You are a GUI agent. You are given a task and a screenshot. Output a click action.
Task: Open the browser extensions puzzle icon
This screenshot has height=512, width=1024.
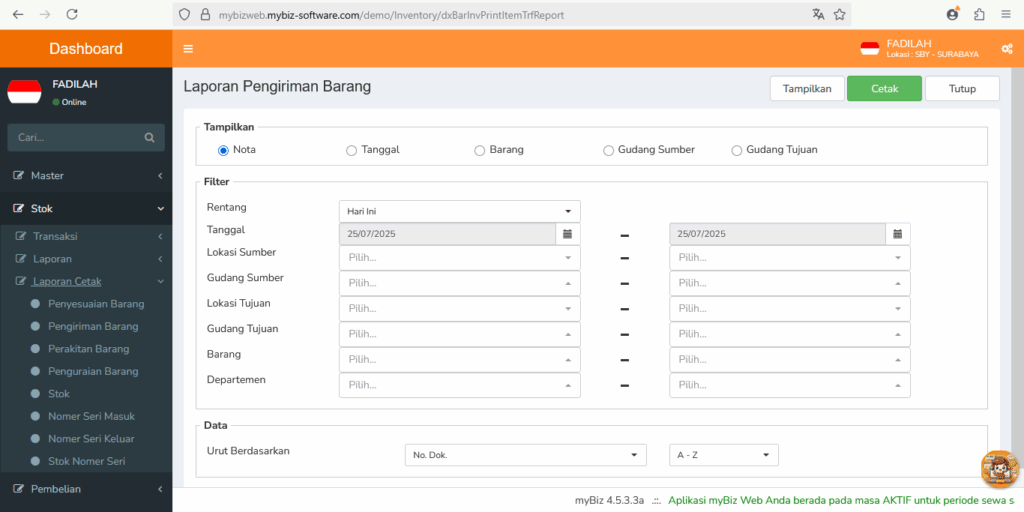pyautogui.click(x=979, y=14)
